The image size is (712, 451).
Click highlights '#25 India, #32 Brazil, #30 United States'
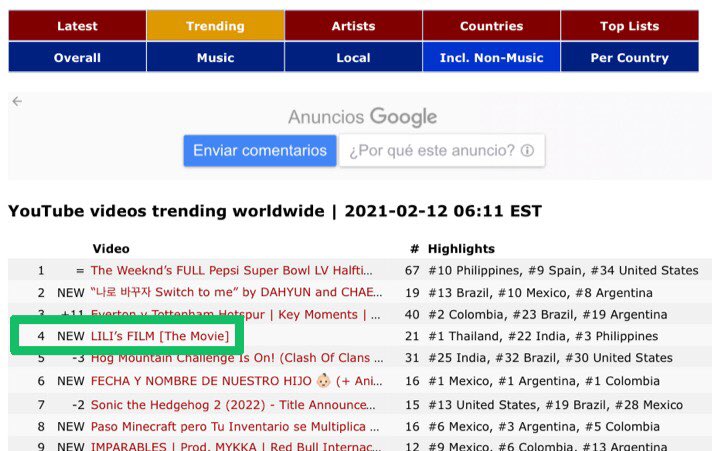[x=550, y=358]
